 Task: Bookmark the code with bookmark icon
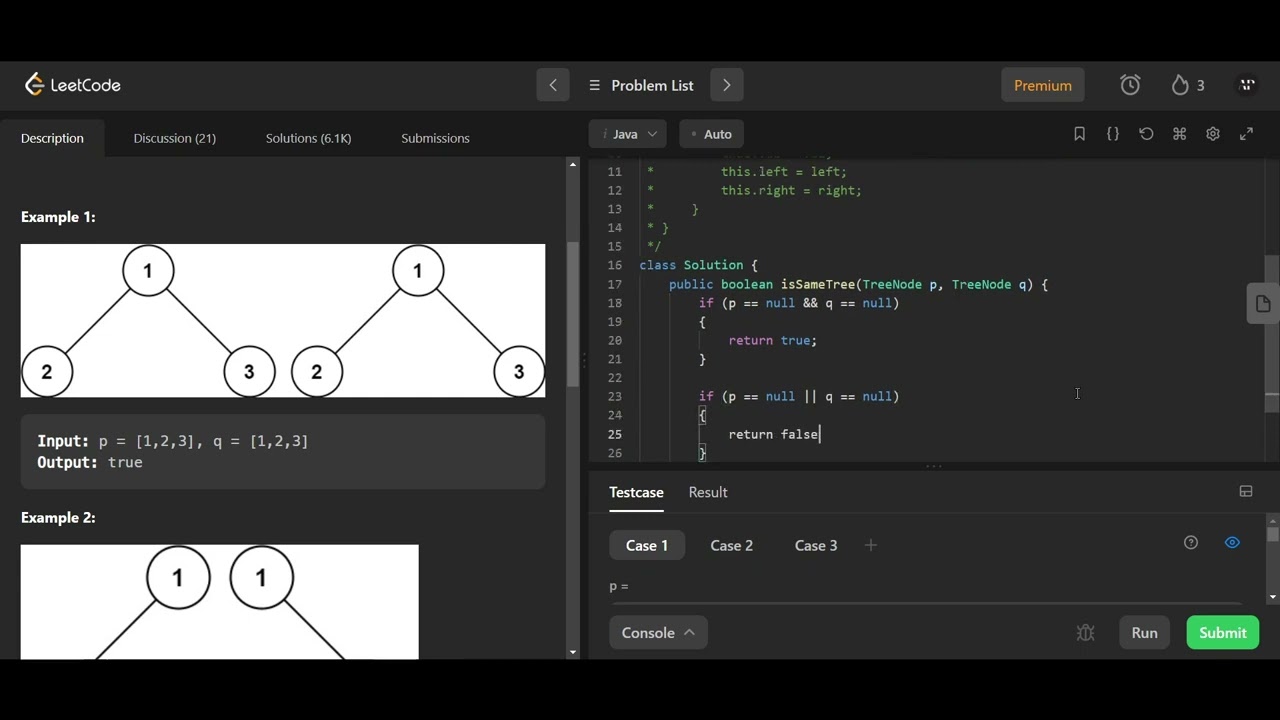[1079, 134]
